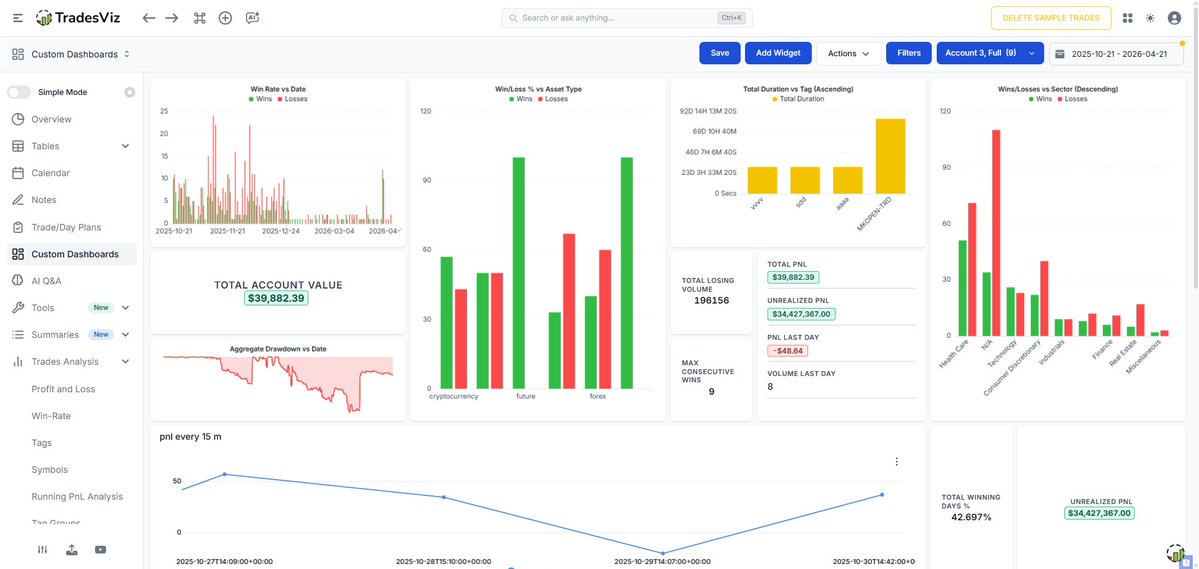Toggle the Simple Mode switch
This screenshot has height=569, width=1199.
click(x=20, y=92)
